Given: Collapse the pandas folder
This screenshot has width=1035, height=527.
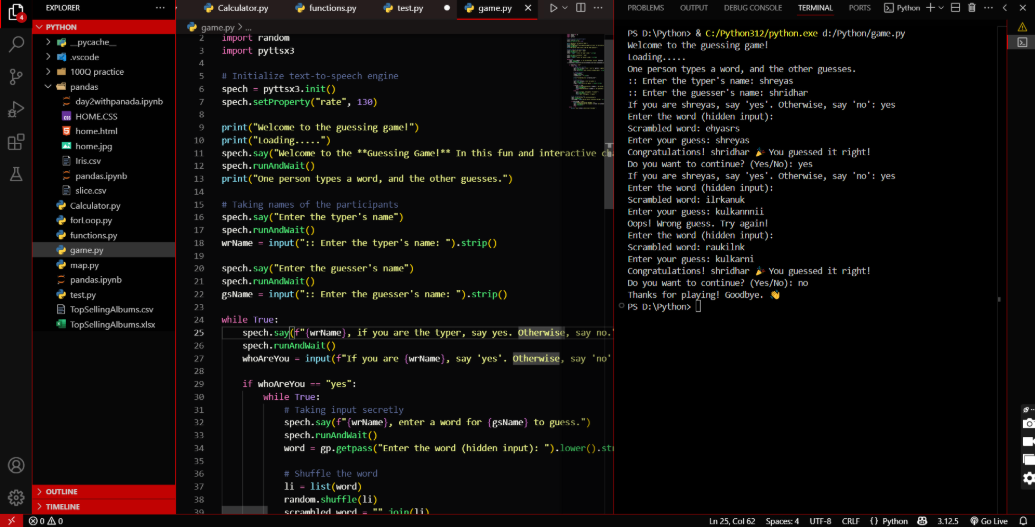Looking at the screenshot, I should [83, 87].
